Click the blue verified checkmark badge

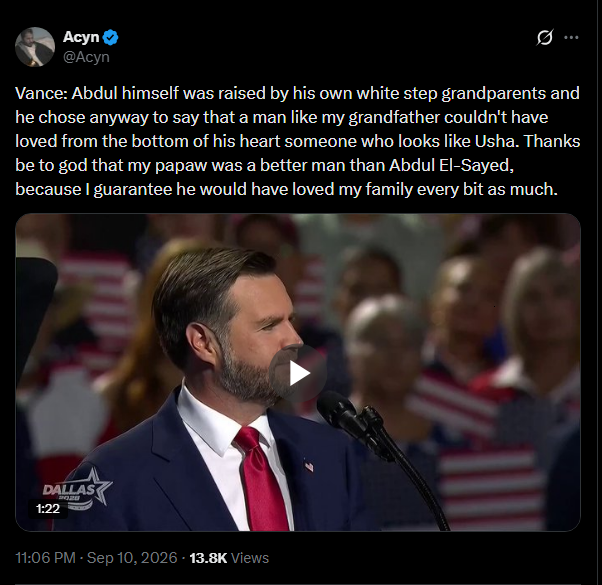click(111, 37)
